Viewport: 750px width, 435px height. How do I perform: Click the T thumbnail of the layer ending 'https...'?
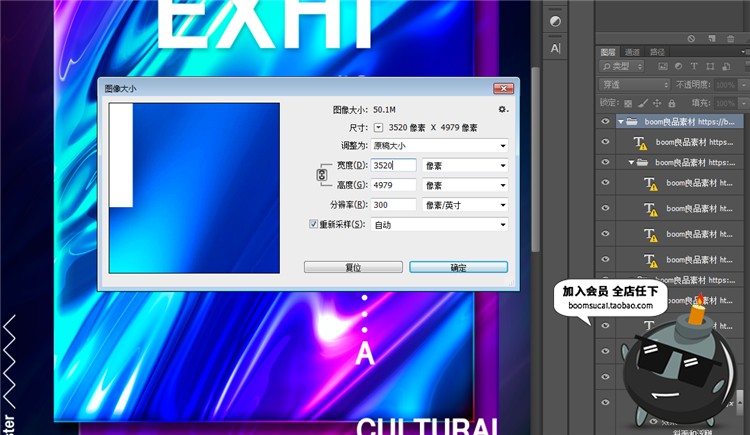click(640, 143)
